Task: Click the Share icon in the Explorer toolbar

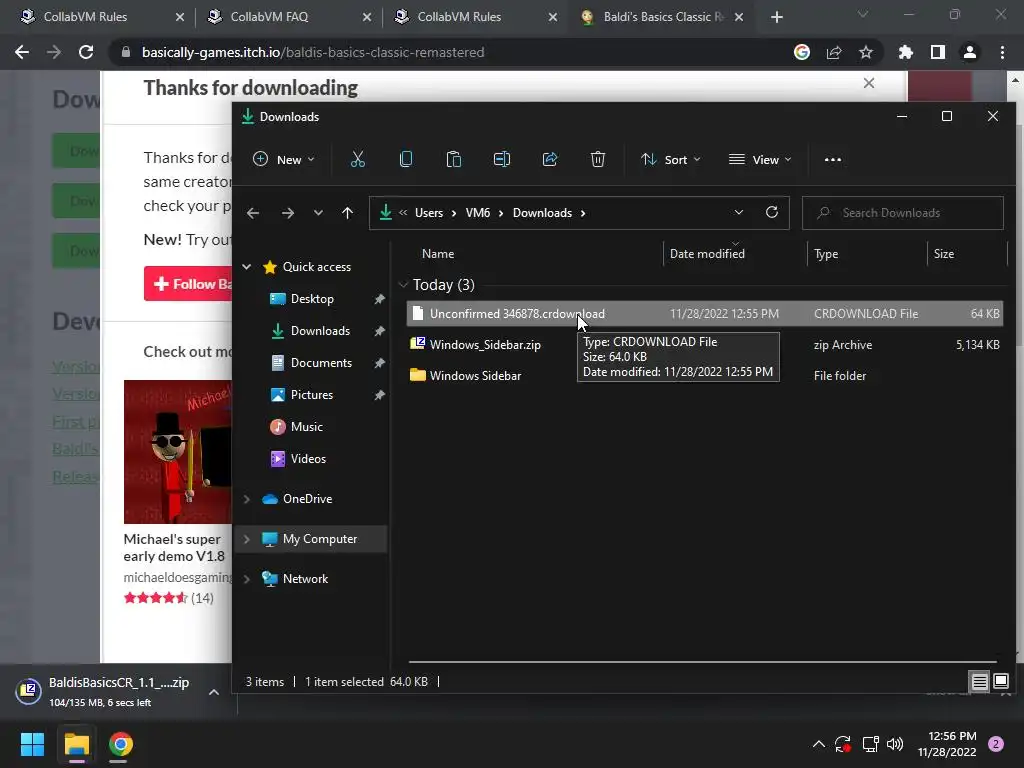Action: pos(550,159)
